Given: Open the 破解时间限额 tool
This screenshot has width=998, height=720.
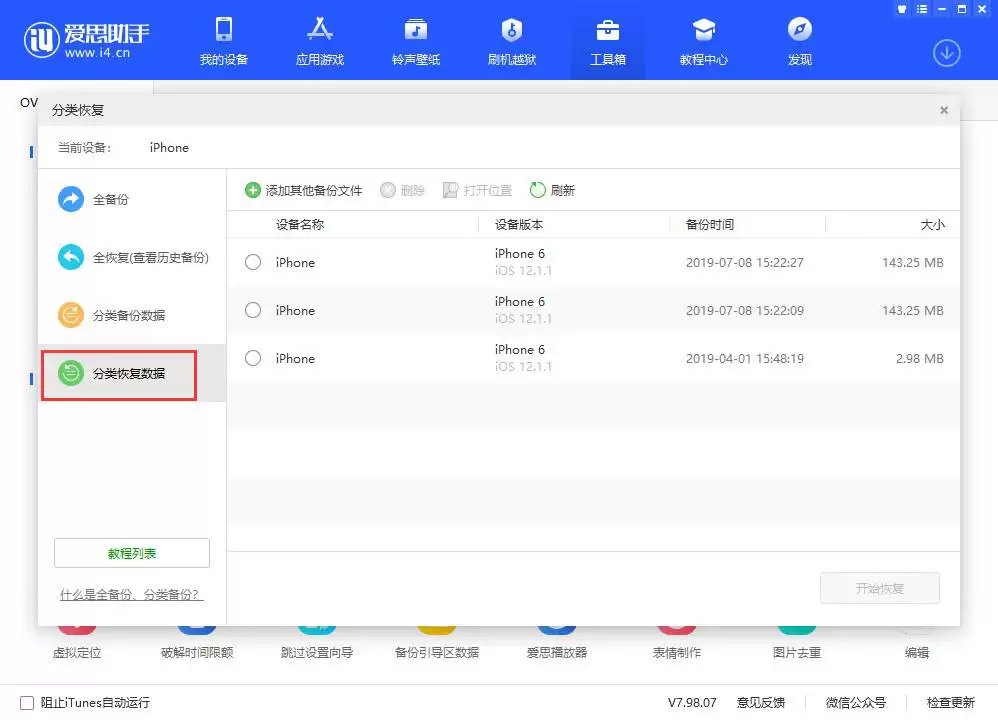Looking at the screenshot, I should (197, 643).
